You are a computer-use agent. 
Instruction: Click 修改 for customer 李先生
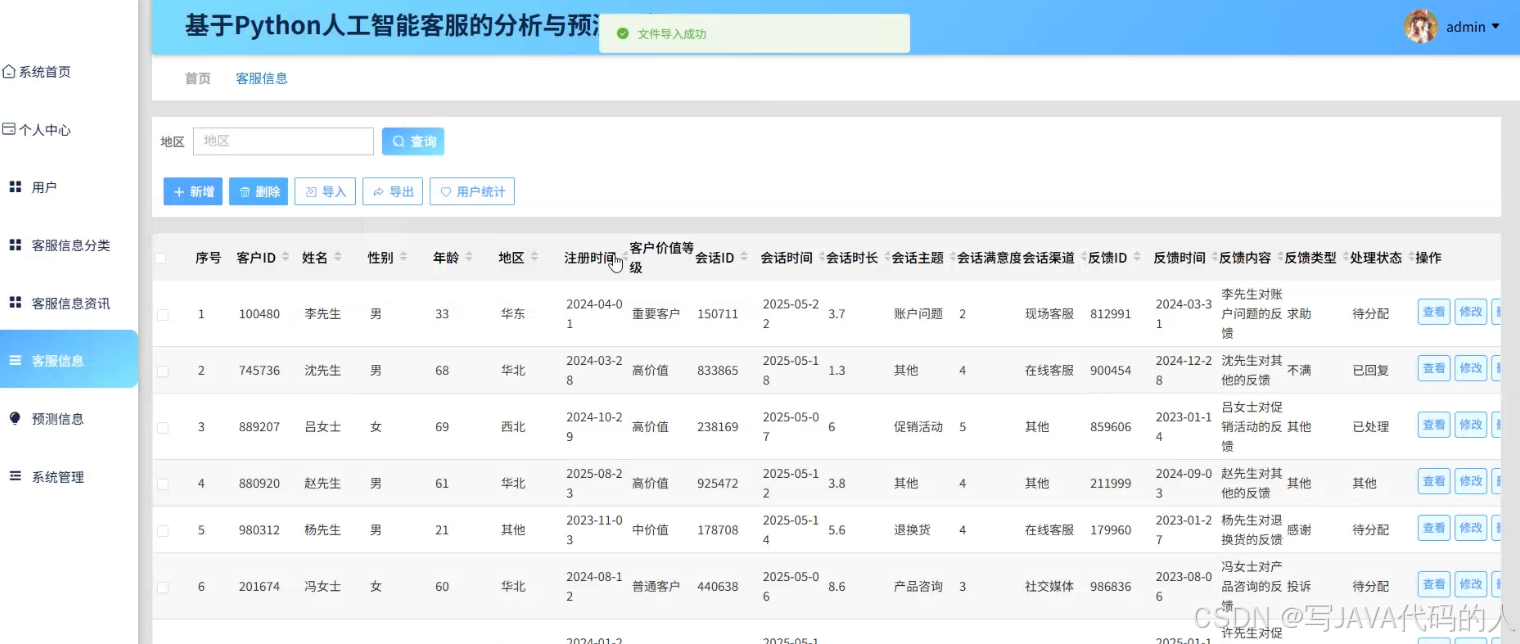[x=1471, y=312]
